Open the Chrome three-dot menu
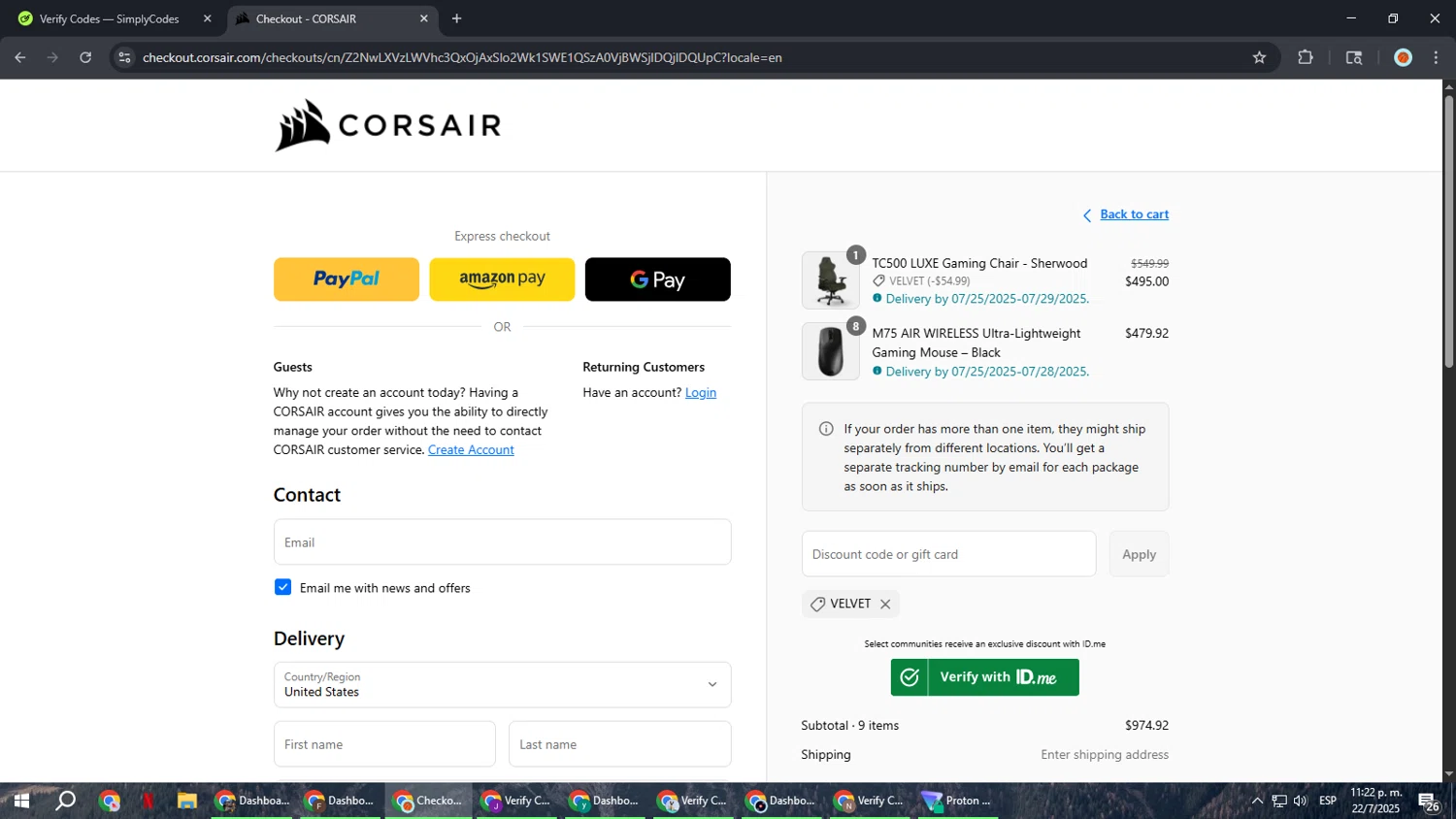The height and width of the screenshot is (819, 1456). (1436, 57)
